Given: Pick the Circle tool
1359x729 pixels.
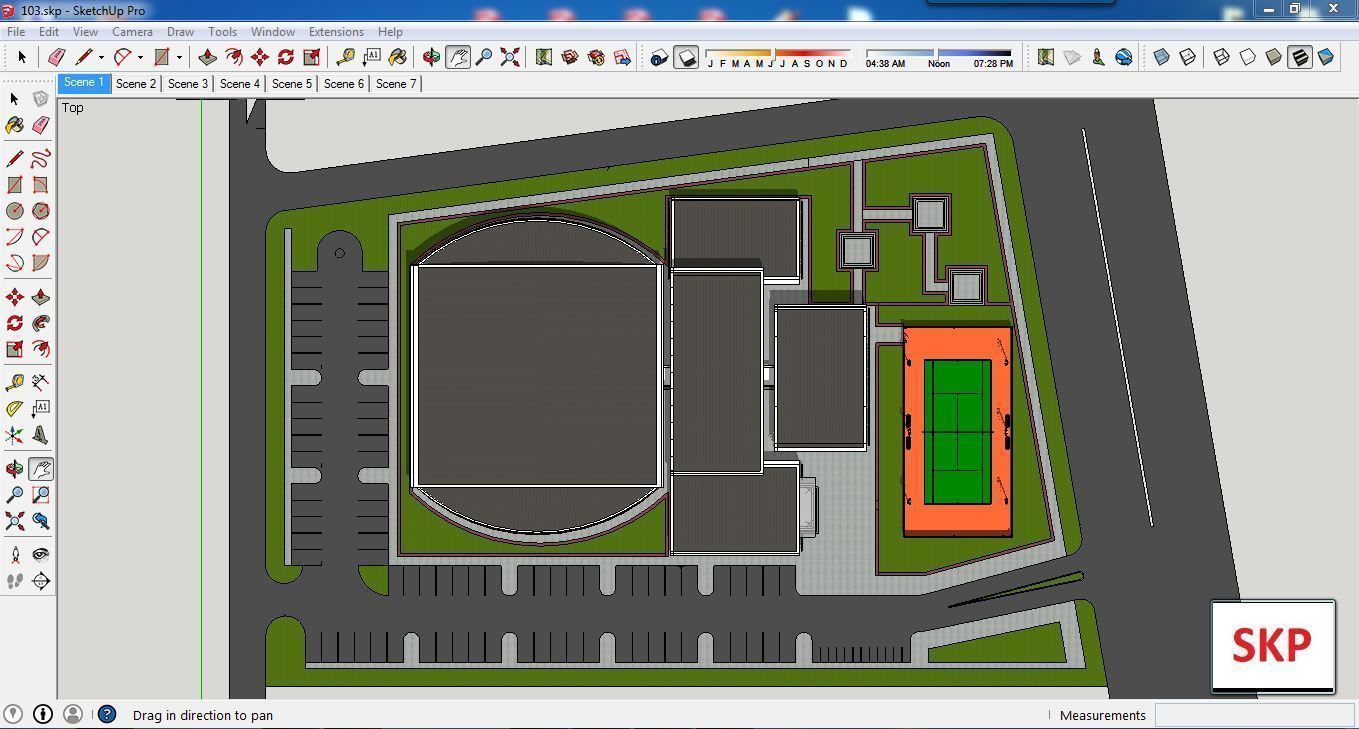Looking at the screenshot, I should coord(15,211).
